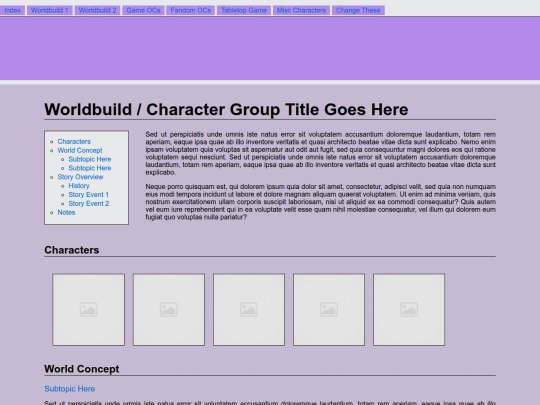
Task: Open the Game OCs tab
Action: pos(143,10)
